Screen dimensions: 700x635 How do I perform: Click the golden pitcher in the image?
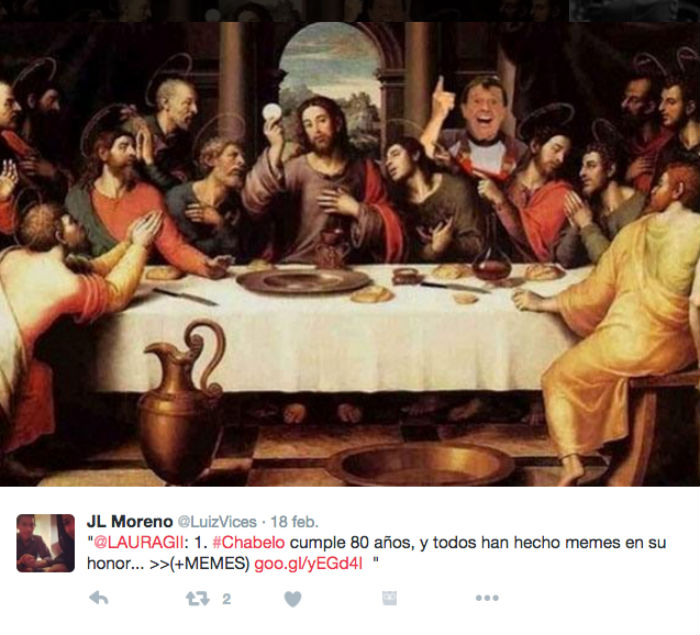(182, 404)
